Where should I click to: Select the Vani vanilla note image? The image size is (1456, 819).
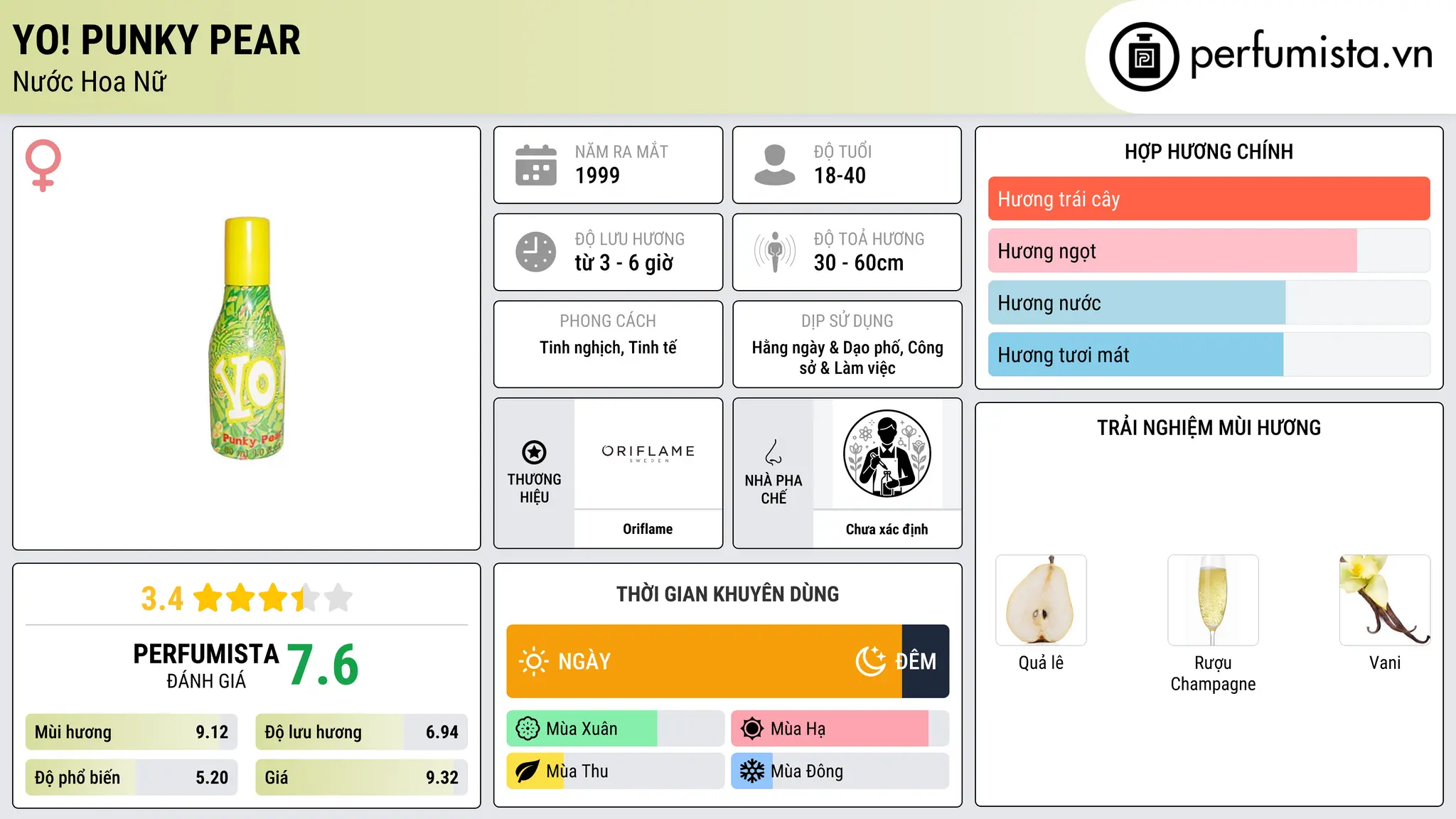1385,600
